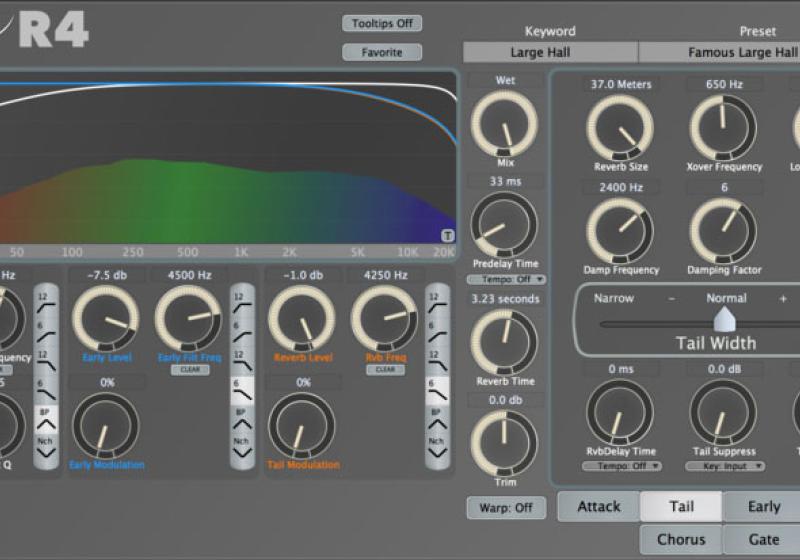Switch to the Gate tab
Image resolution: width=800 pixels, height=560 pixels.
pyautogui.click(x=763, y=540)
